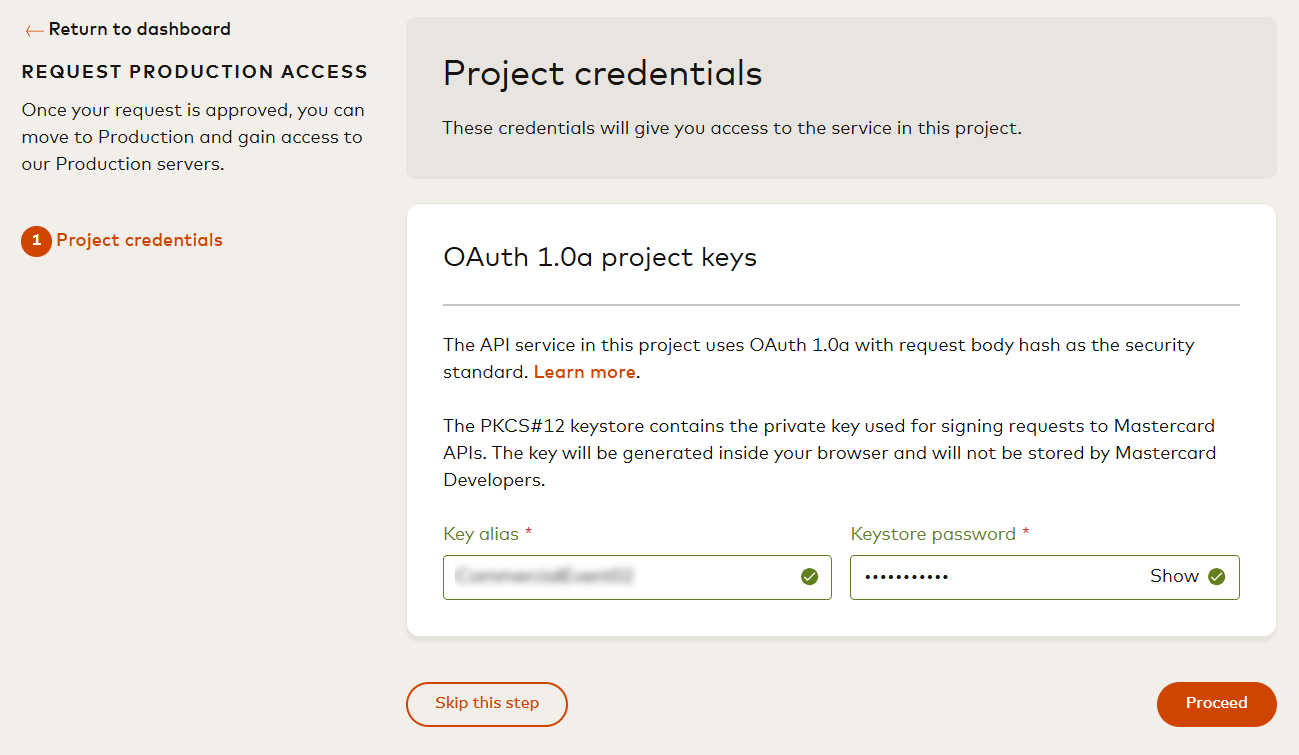
Task: Click the orange step 1 circle indicator
Action: pyautogui.click(x=36, y=241)
